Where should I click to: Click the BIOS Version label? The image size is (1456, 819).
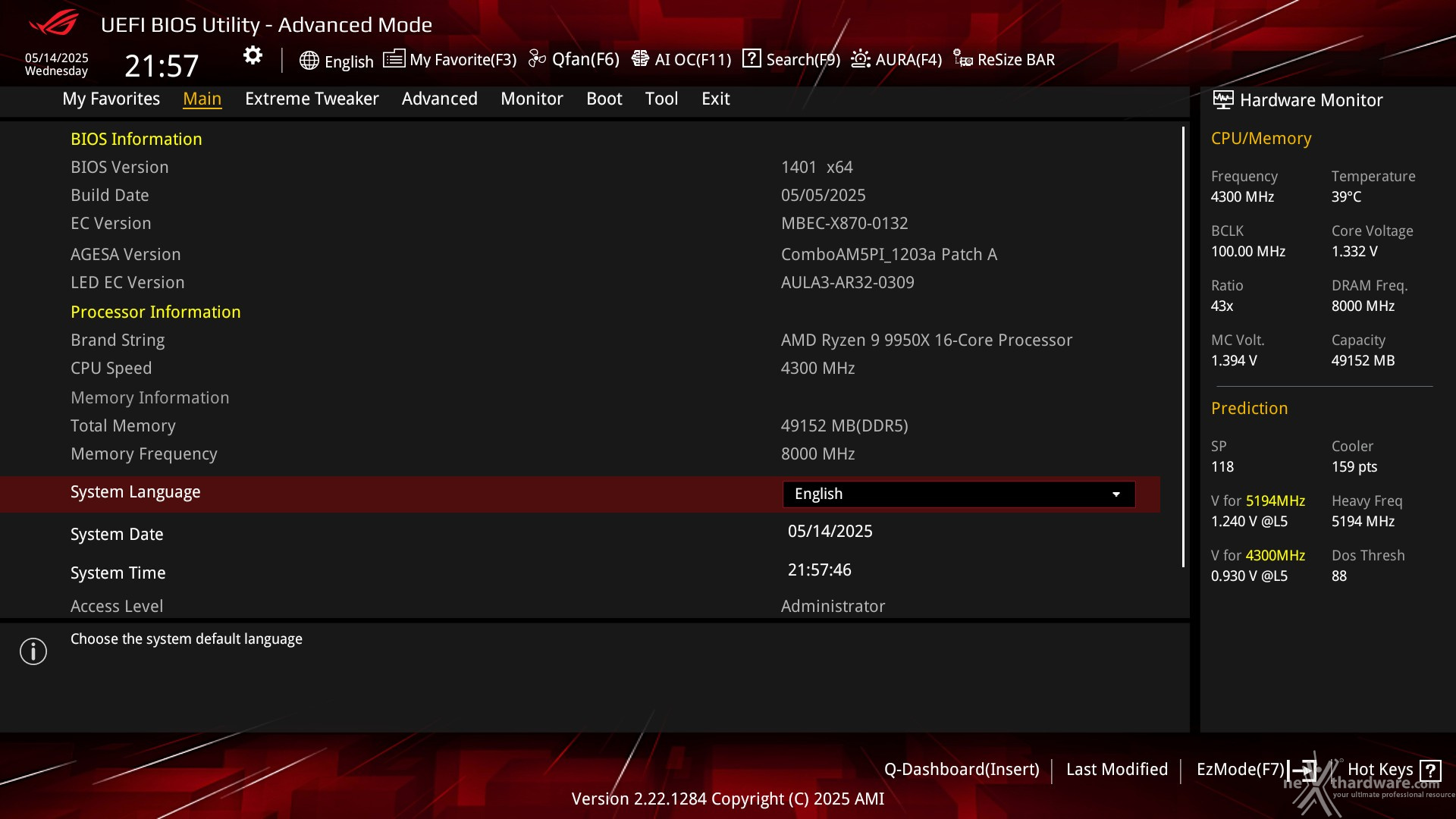(x=120, y=168)
